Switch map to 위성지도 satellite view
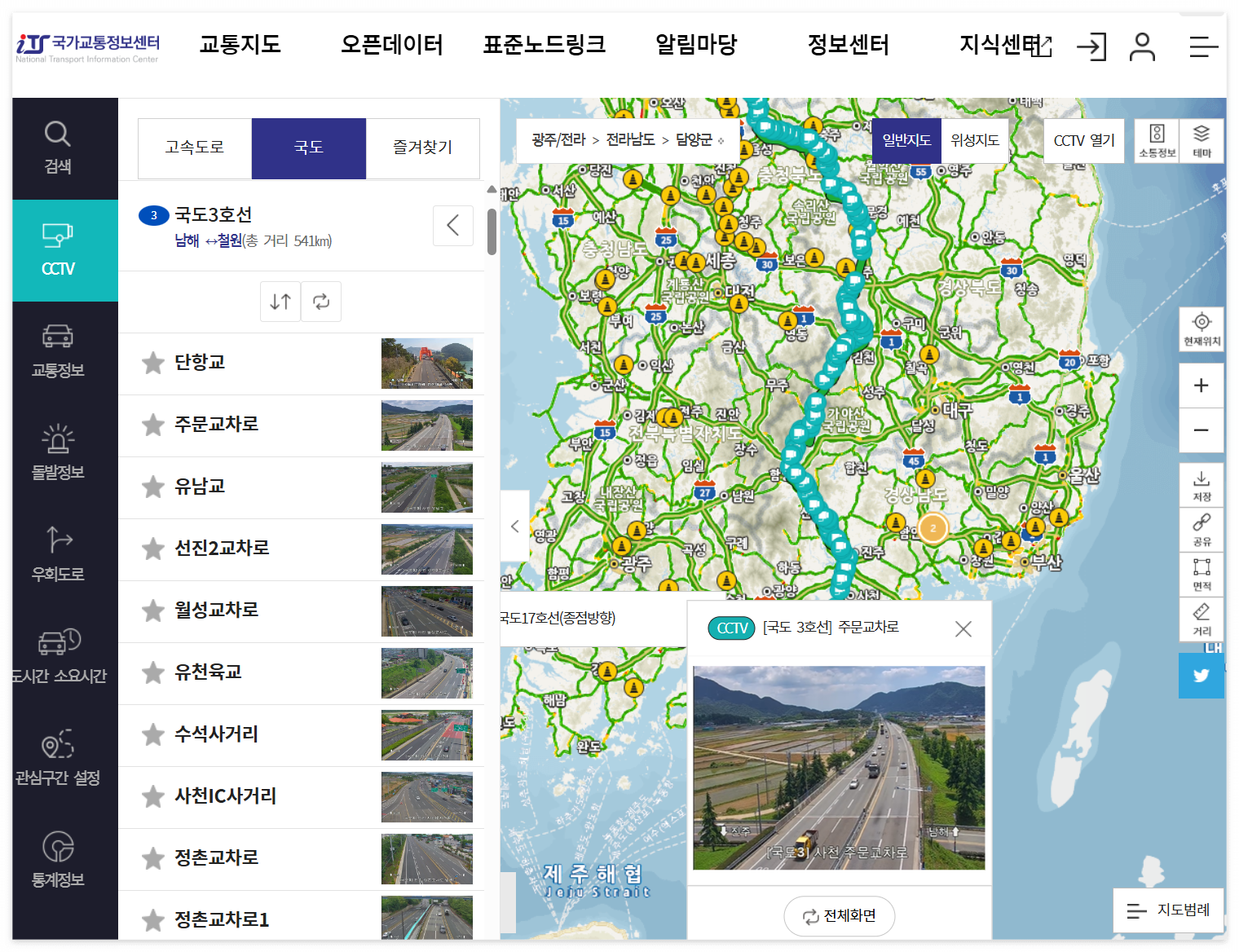The height and width of the screenshot is (952, 1239). [x=975, y=140]
